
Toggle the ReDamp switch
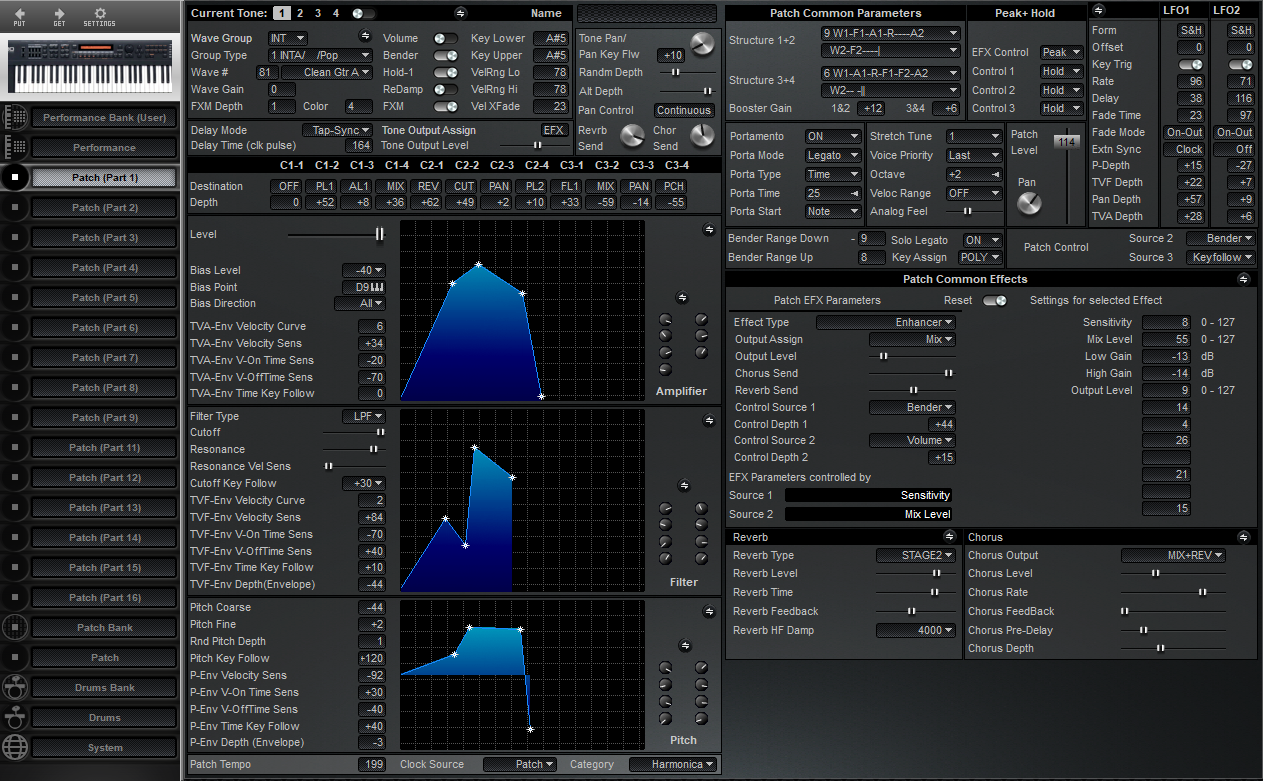[x=445, y=90]
